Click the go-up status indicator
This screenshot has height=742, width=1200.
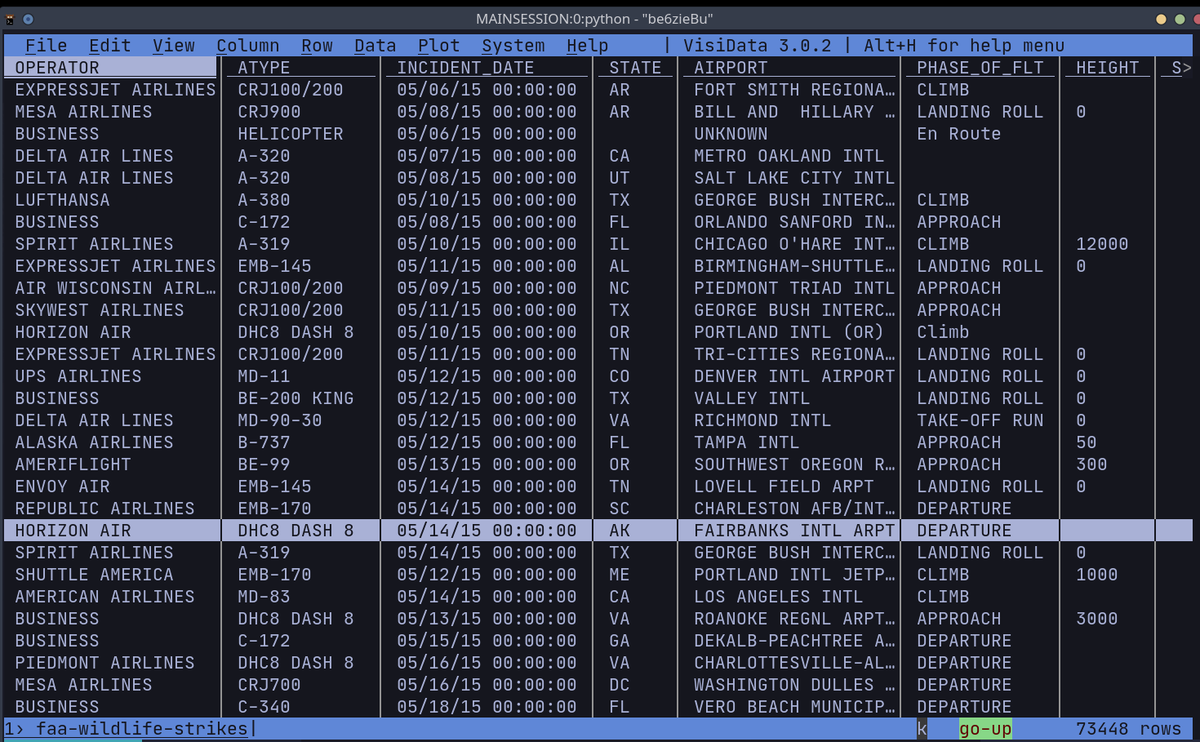click(985, 728)
